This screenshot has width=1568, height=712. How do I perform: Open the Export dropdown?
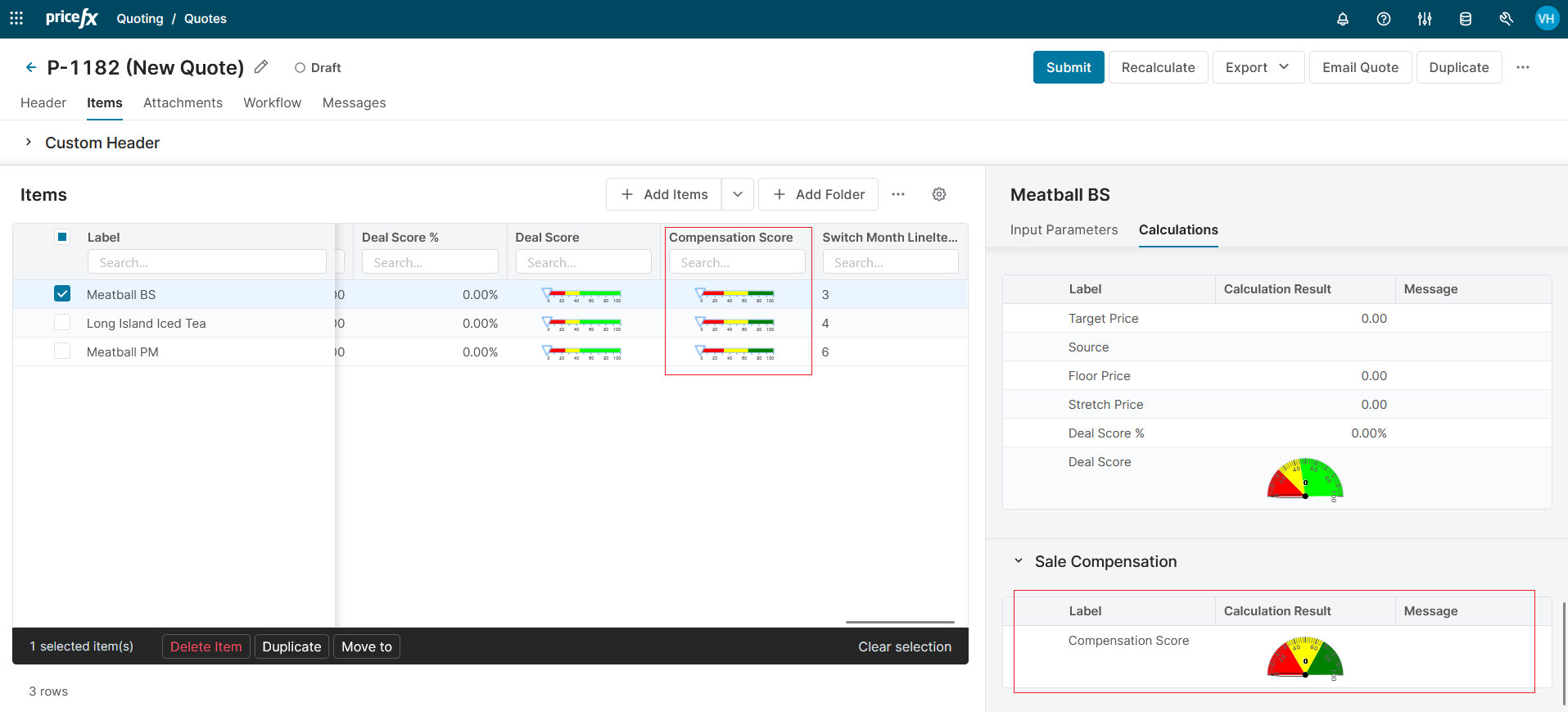(1257, 67)
